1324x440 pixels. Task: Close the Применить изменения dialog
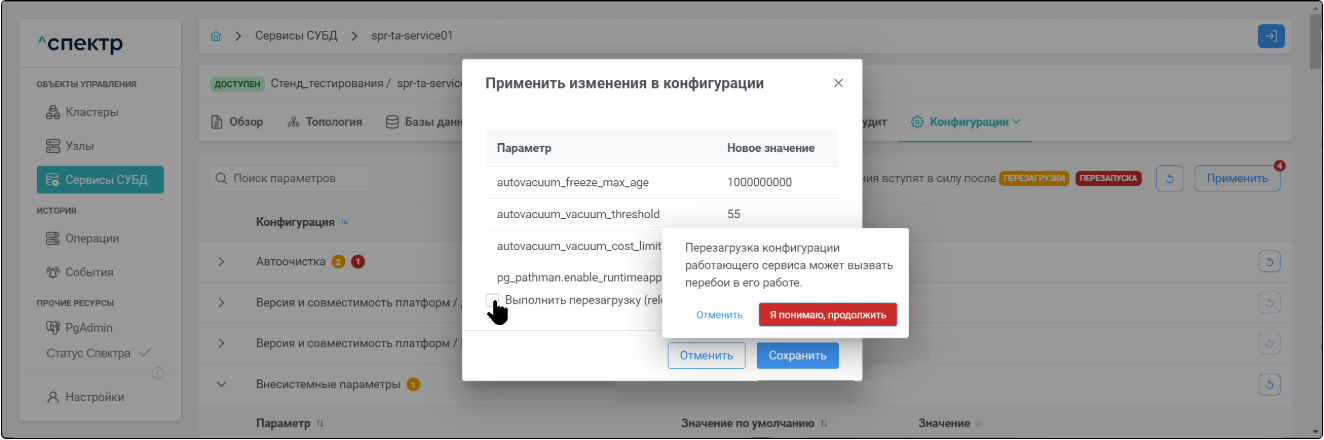[838, 83]
